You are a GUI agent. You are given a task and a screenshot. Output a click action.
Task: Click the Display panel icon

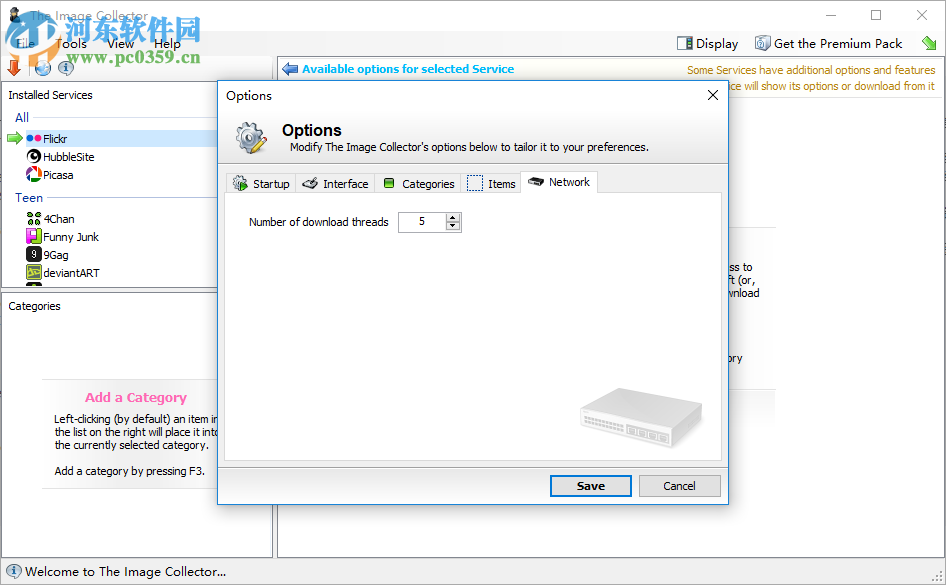point(685,43)
